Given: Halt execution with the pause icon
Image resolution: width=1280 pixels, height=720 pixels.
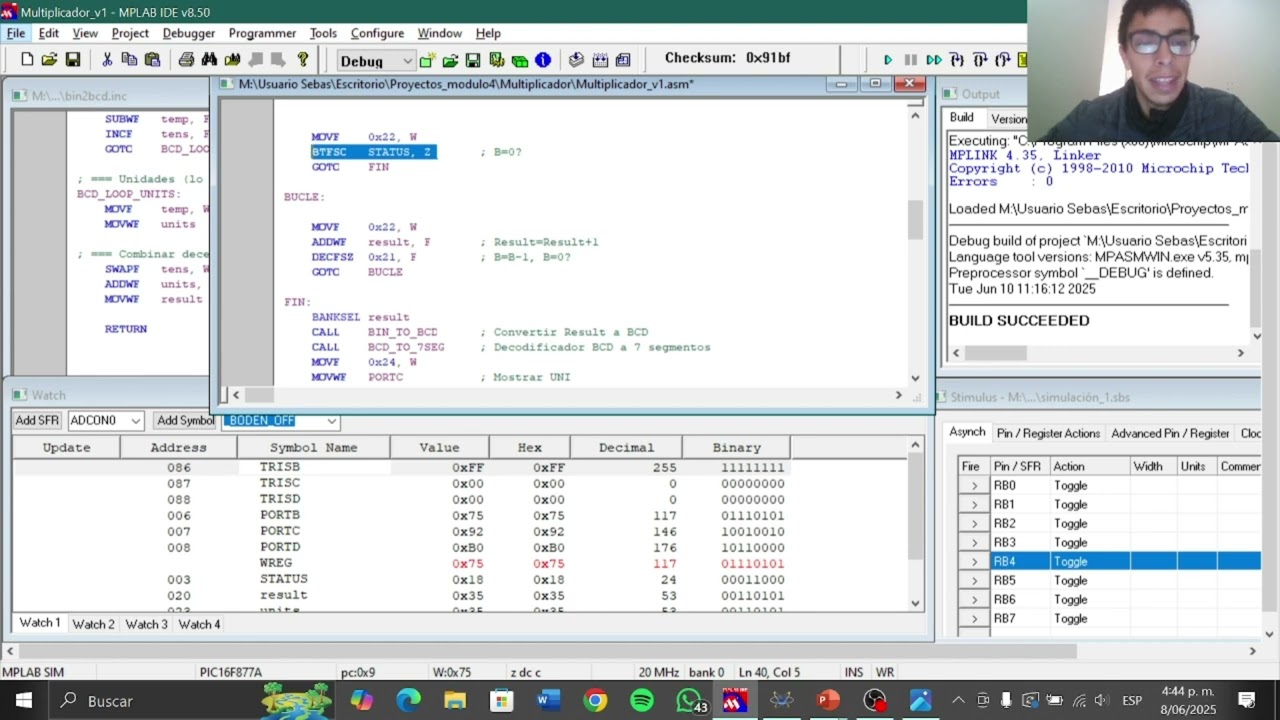Looking at the screenshot, I should [x=910, y=60].
